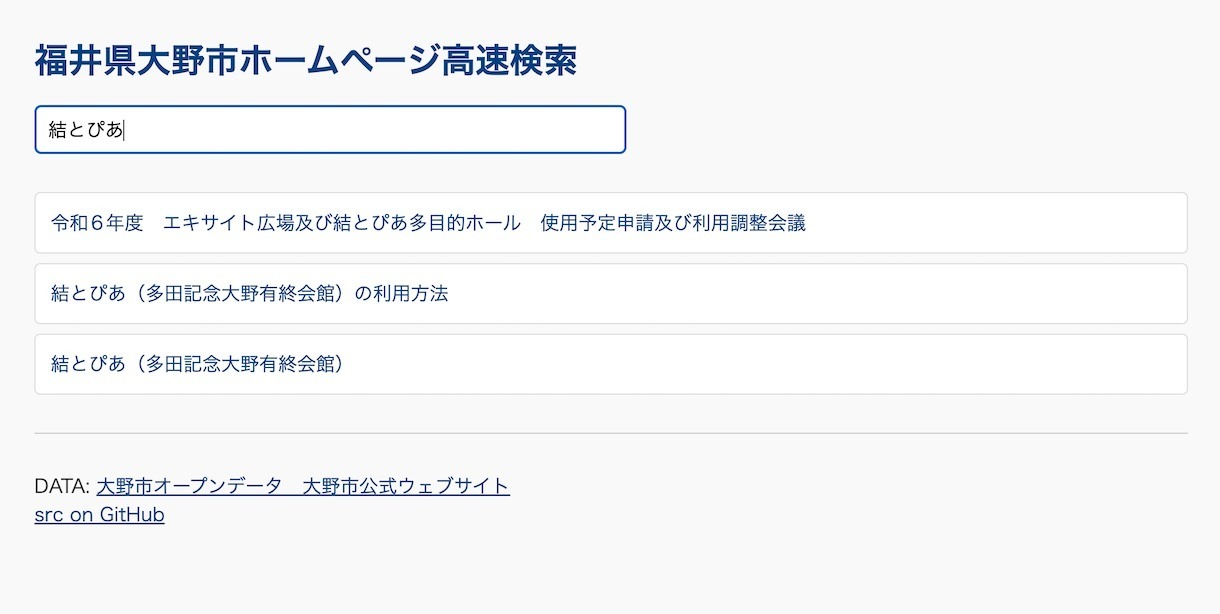Click the horizontal divider above the footer
The image size is (1220, 614).
click(611, 433)
